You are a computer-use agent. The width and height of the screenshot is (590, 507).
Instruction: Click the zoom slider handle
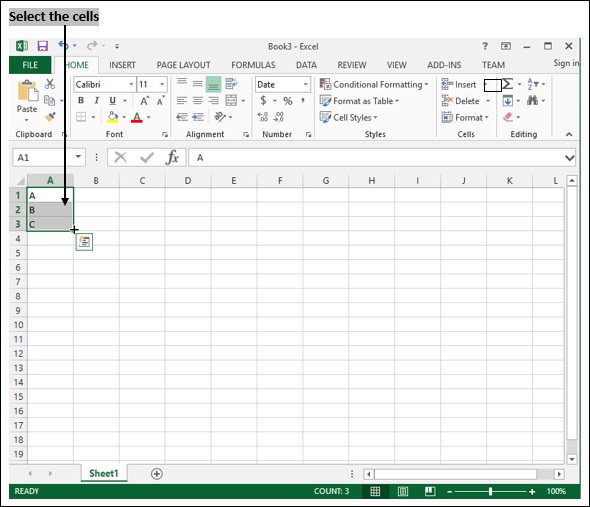pyautogui.click(x=490, y=491)
